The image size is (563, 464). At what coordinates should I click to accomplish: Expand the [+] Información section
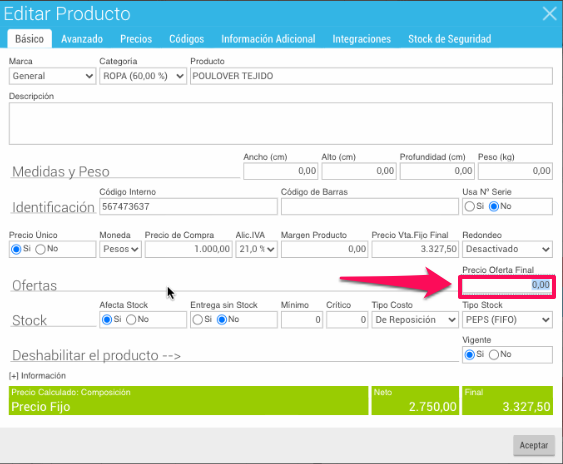pyautogui.click(x=37, y=376)
